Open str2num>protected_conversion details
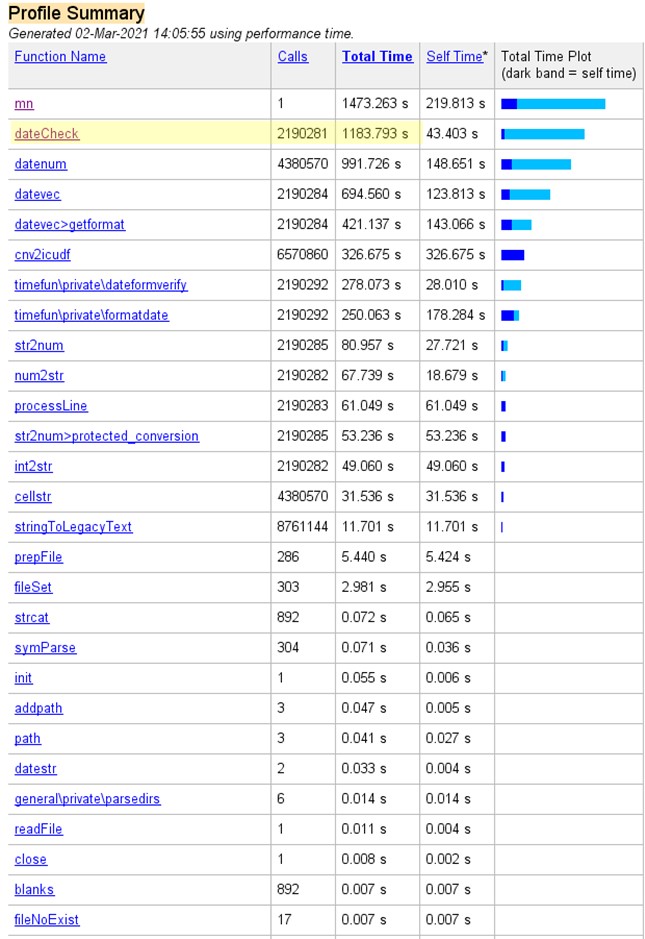 [x=106, y=436]
